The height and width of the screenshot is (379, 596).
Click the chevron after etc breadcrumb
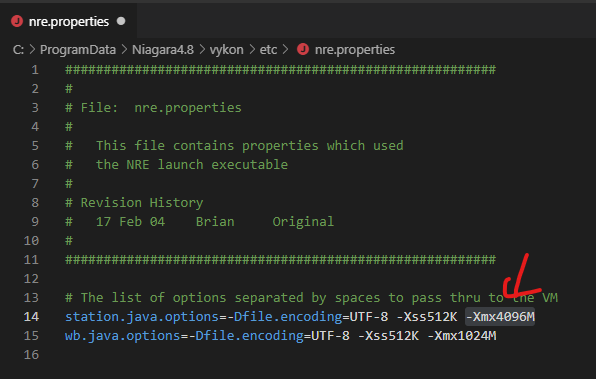point(285,49)
